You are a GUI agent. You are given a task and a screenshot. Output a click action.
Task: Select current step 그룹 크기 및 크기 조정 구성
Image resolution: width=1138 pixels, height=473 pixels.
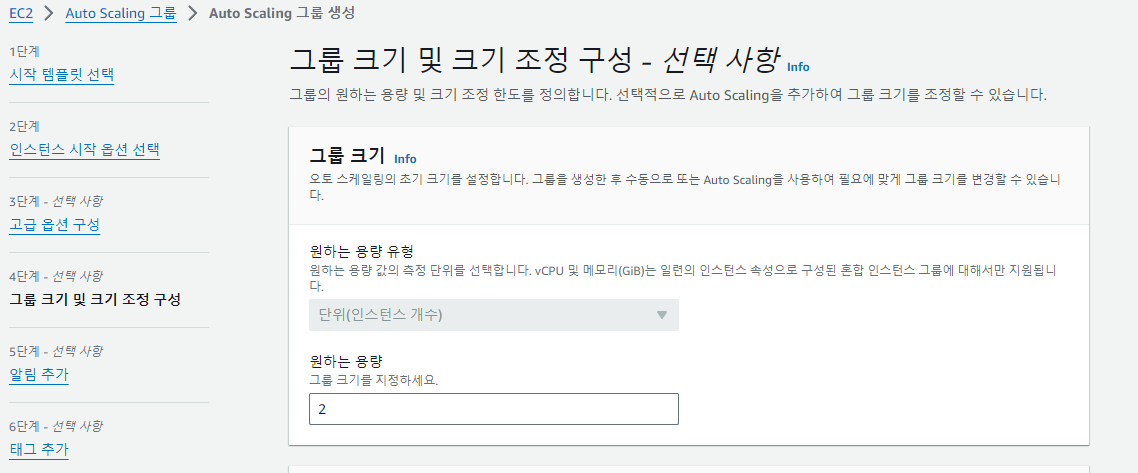[94, 300]
